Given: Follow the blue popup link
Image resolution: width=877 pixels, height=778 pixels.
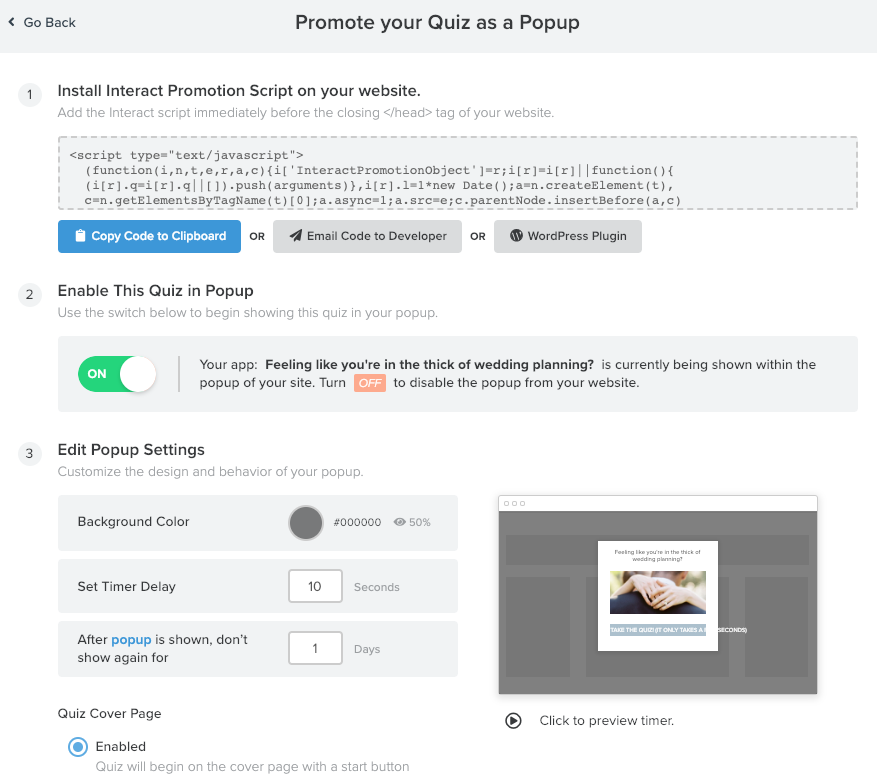Looking at the screenshot, I should [131, 639].
